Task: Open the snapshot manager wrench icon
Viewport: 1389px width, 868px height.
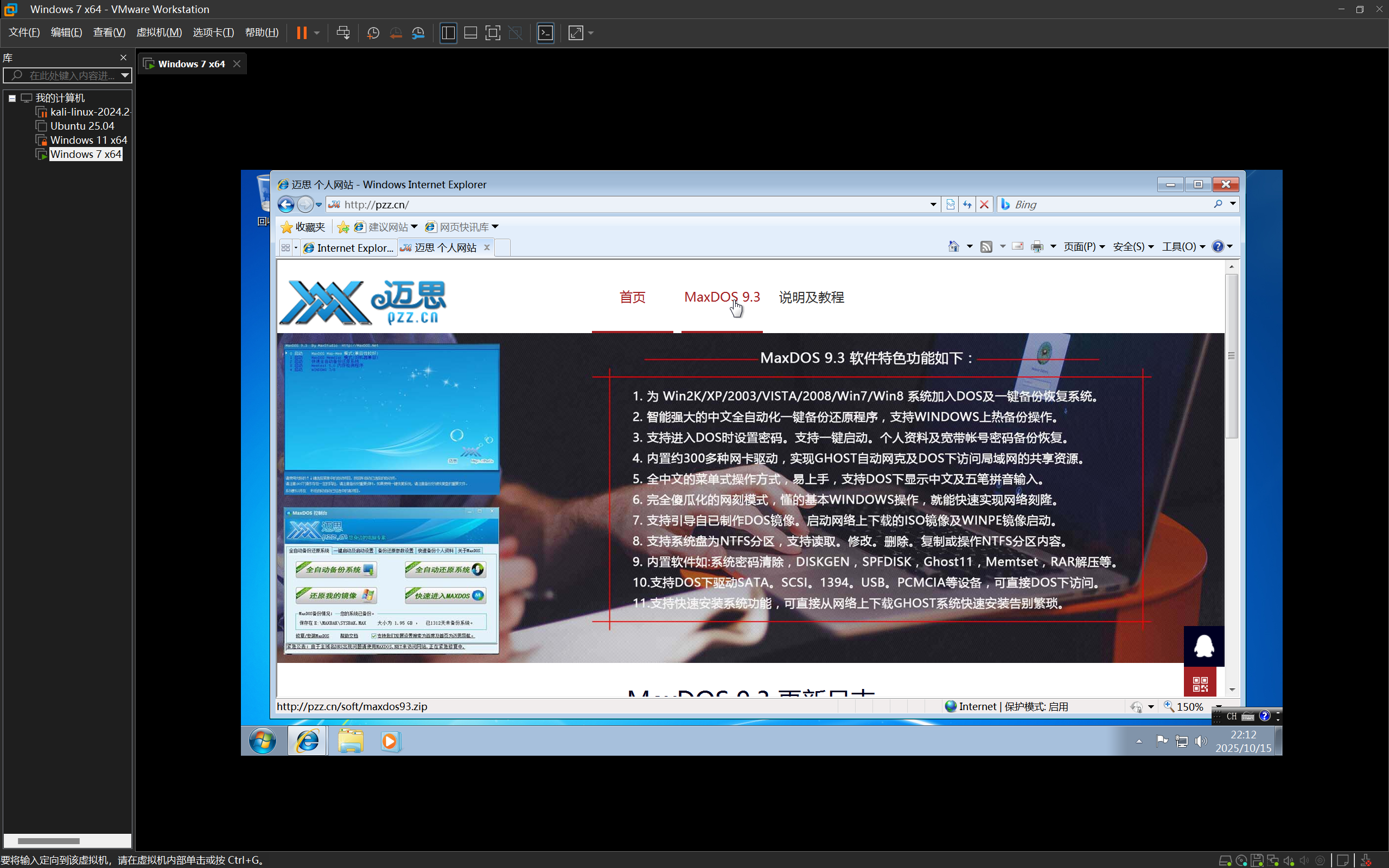Action: tap(418, 33)
